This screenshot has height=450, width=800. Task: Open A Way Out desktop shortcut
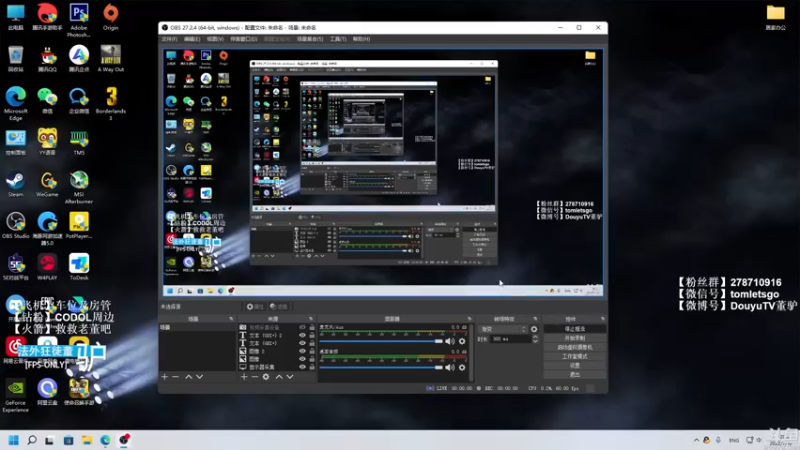pos(111,58)
